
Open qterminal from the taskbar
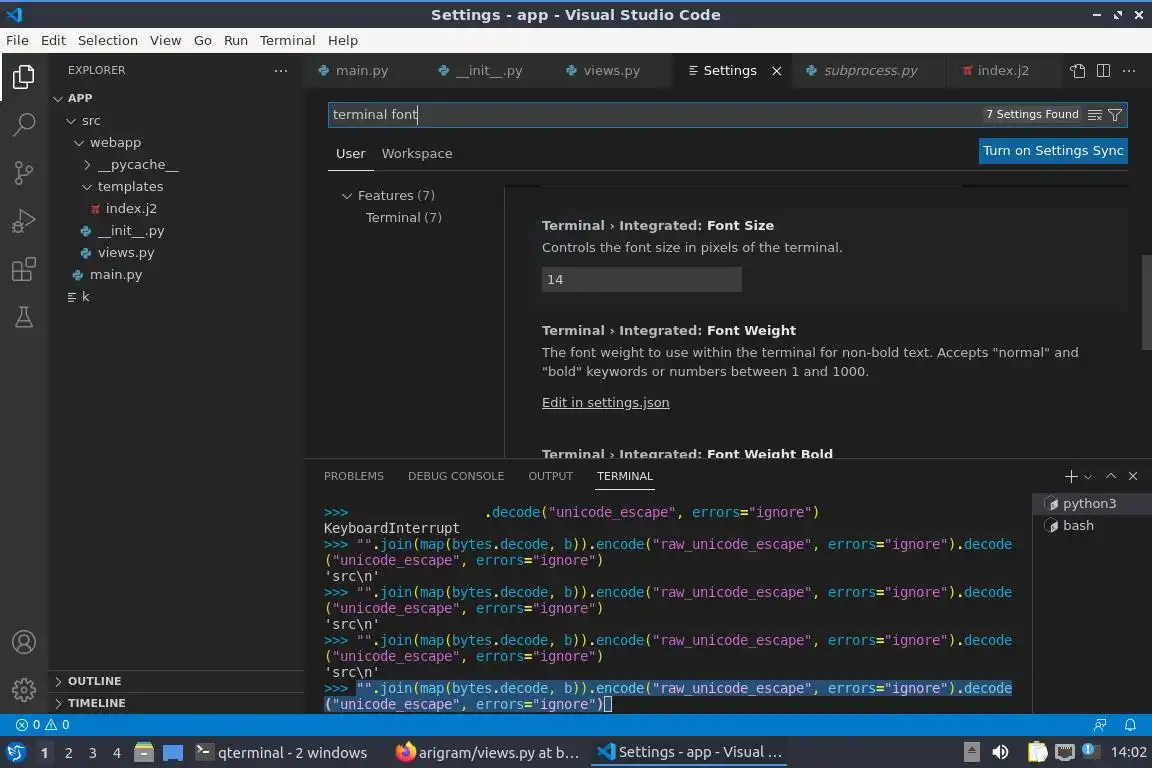(282, 753)
